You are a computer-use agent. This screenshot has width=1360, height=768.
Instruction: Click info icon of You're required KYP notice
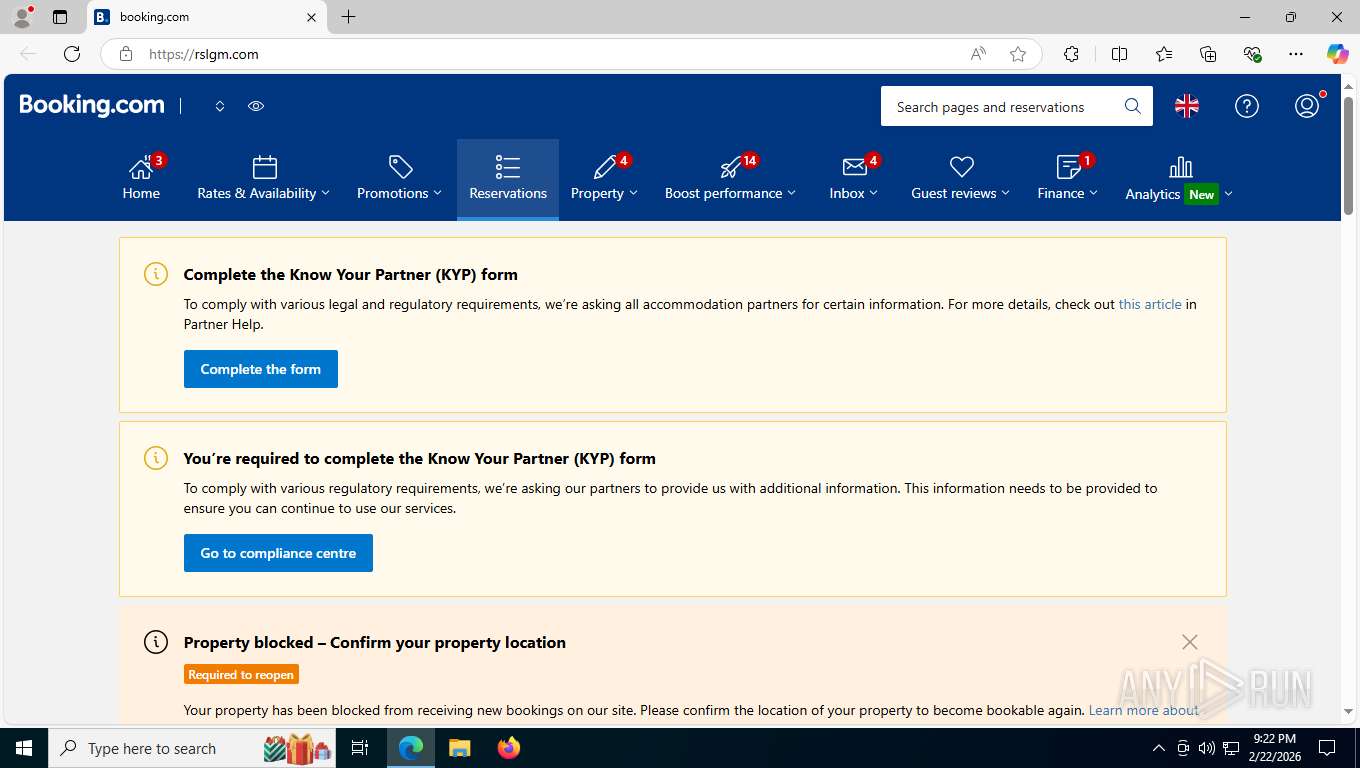(x=156, y=458)
